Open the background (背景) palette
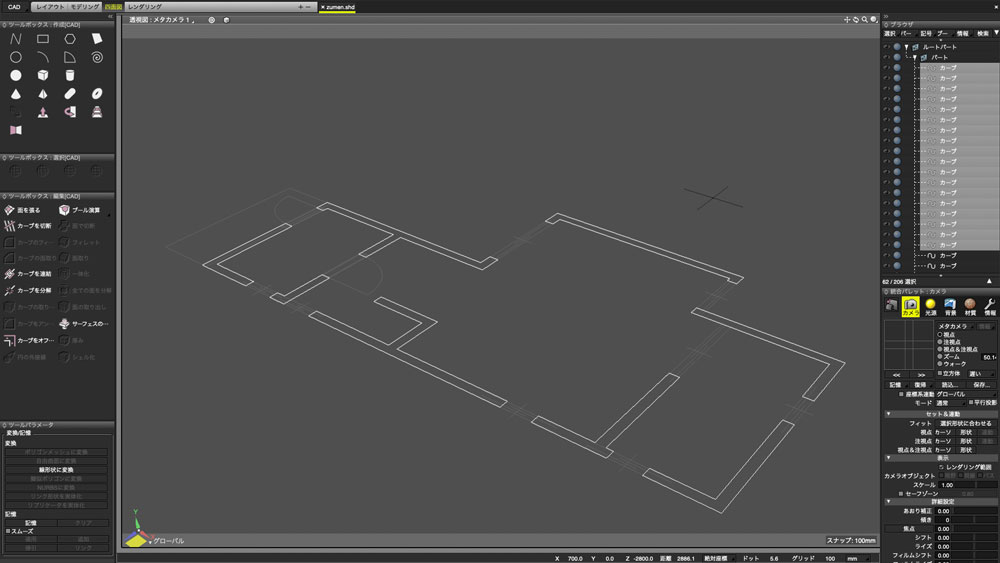 pyautogui.click(x=950, y=307)
